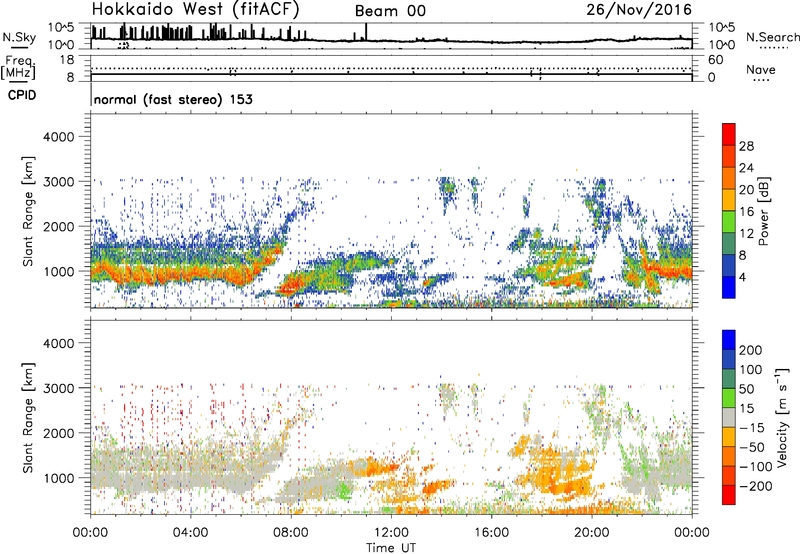Click the 'Velocity [m s-1]' color bar label
This screenshot has width=800, height=554.
(x=782, y=417)
